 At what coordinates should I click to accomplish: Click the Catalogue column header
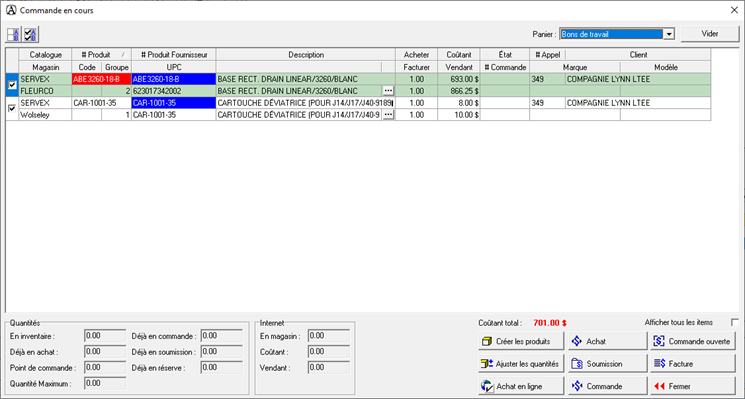click(45, 55)
